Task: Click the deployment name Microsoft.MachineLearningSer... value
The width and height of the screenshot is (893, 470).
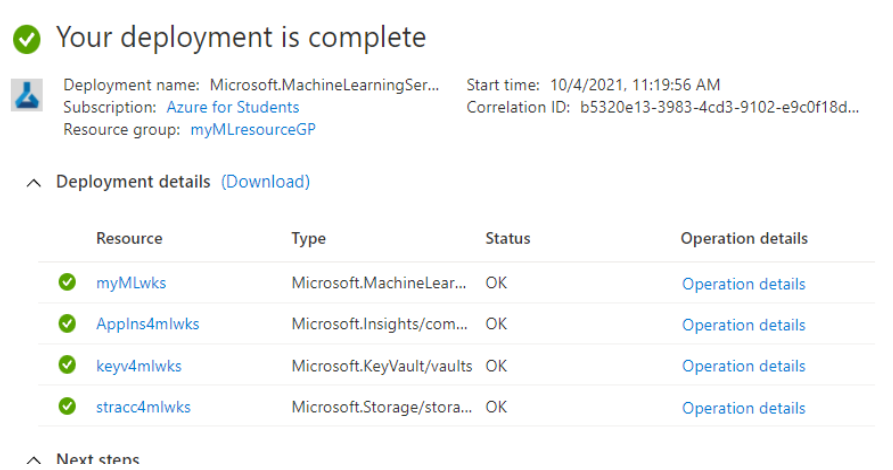Action: (325, 85)
